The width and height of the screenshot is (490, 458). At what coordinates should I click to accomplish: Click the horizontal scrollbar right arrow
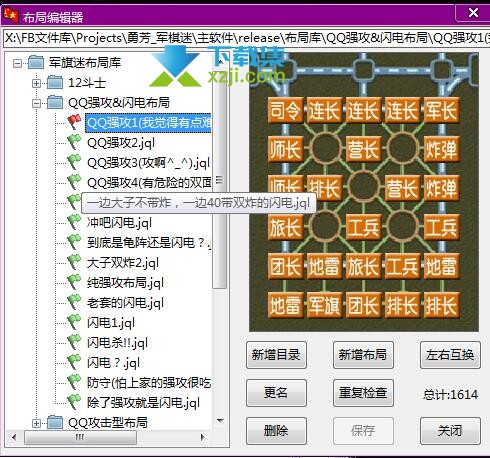[202, 437]
